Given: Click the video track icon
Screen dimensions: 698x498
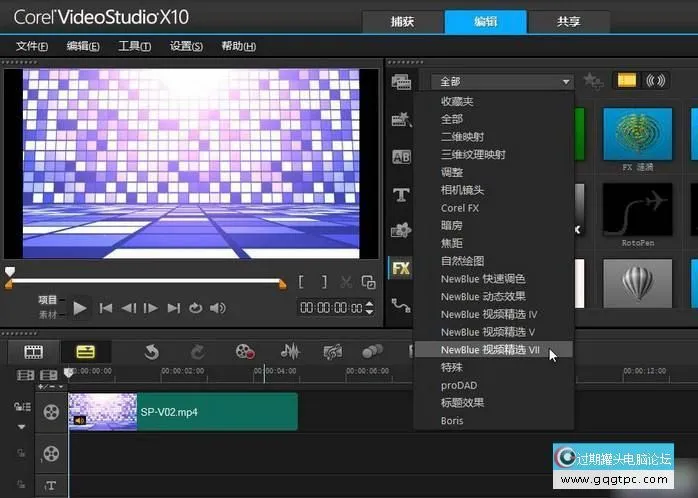Looking at the screenshot, I should (x=51, y=412).
